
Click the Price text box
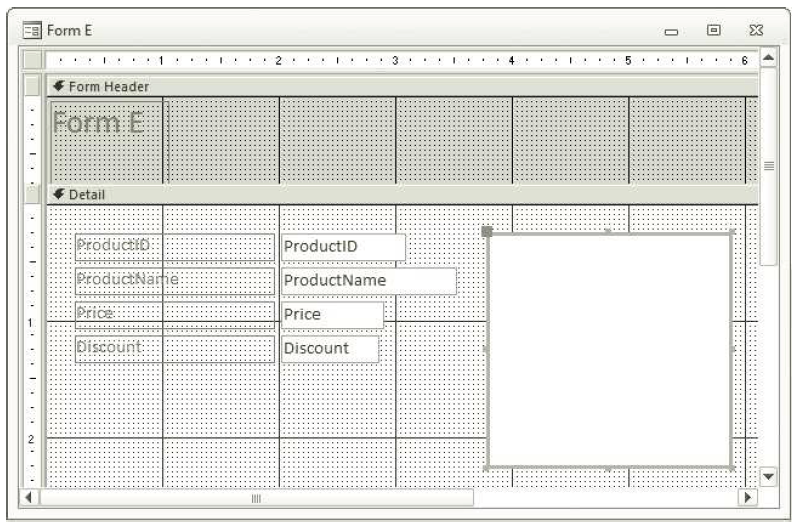(332, 315)
